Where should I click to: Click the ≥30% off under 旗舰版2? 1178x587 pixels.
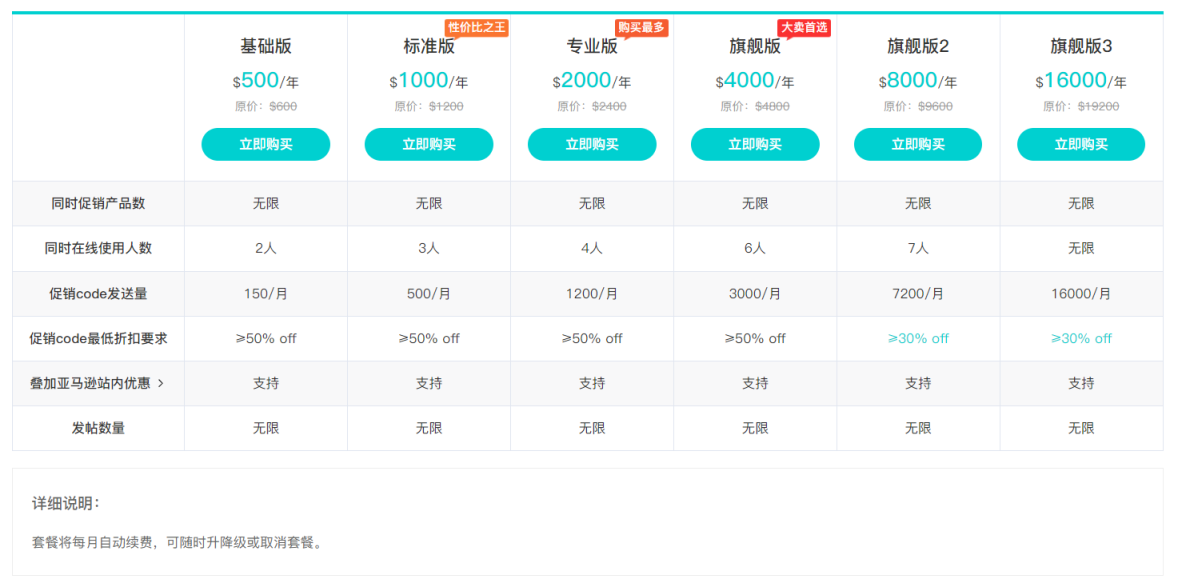pos(917,338)
